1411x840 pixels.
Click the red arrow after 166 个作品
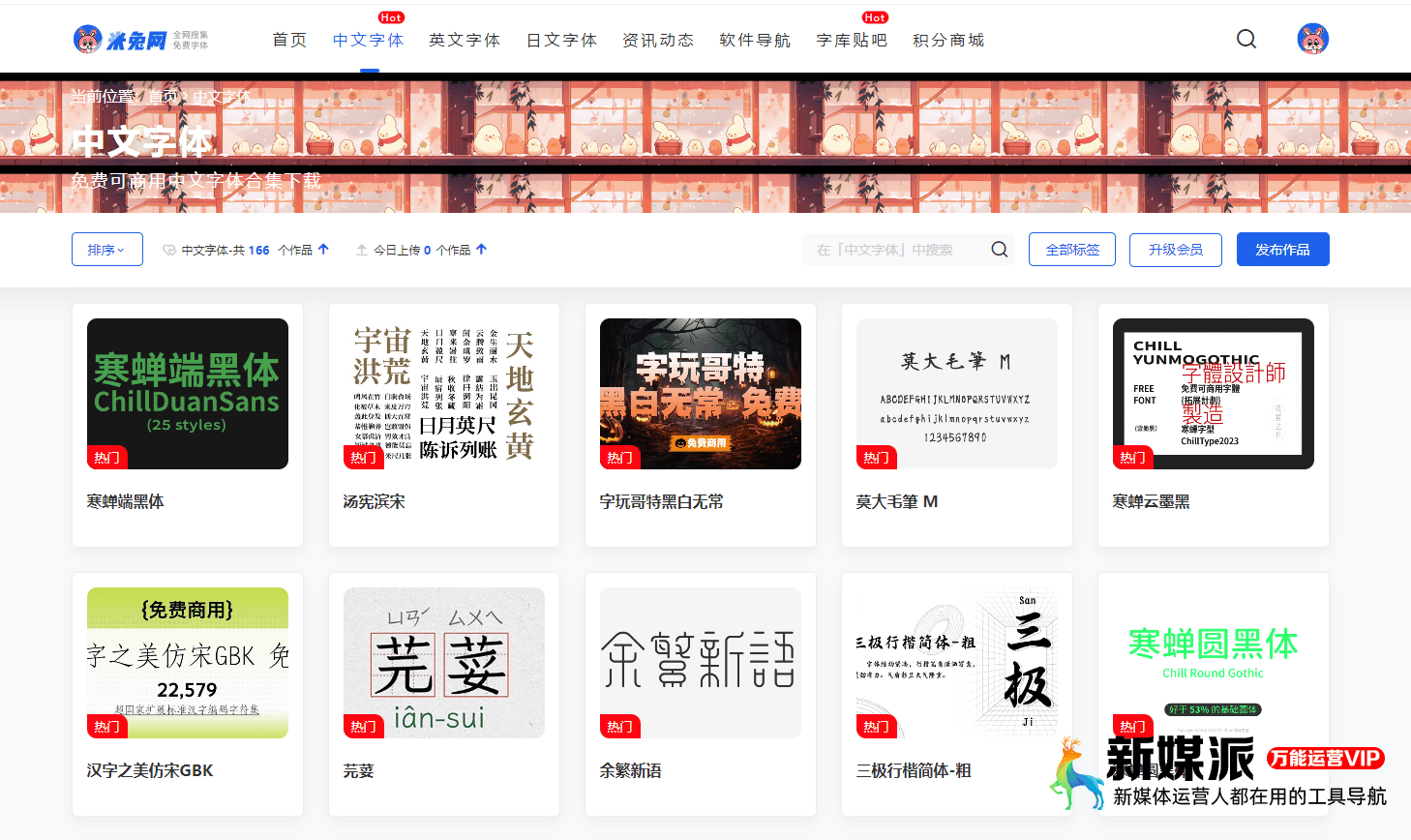323,248
